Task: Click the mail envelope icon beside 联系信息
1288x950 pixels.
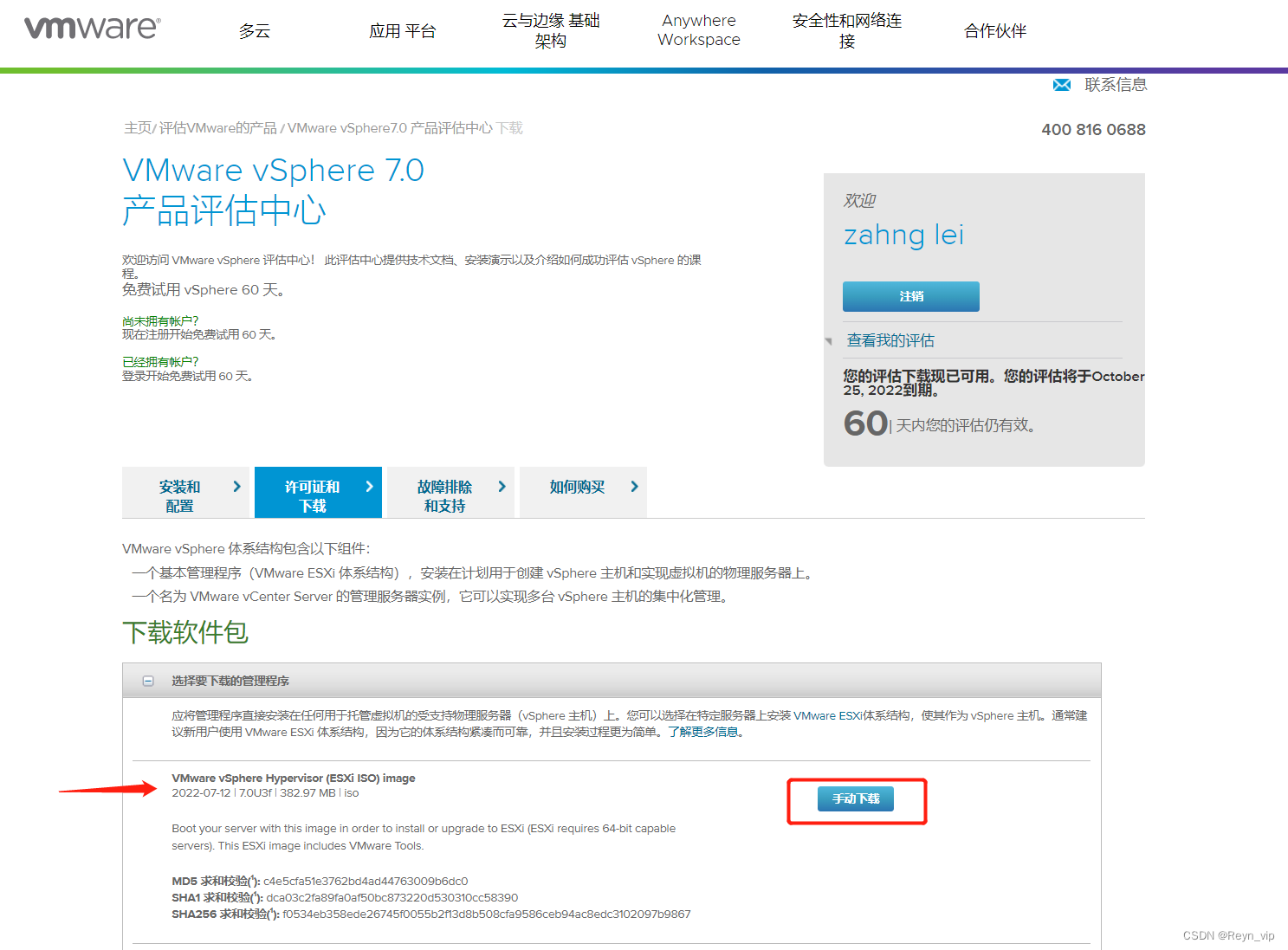Action: coord(1061,85)
